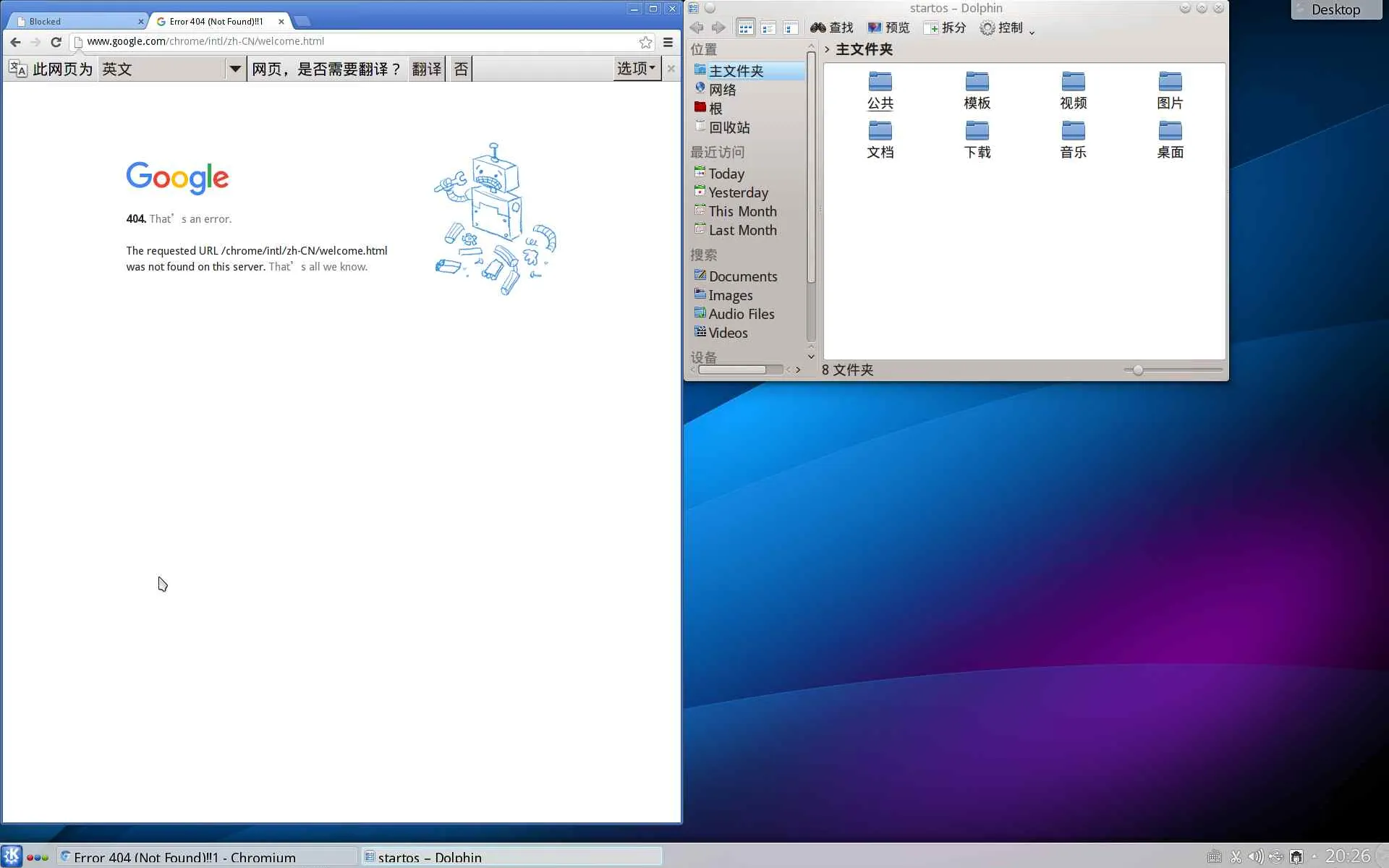The image size is (1389, 868).
Task: Select Dolphin icons view mode button
Action: (745, 28)
